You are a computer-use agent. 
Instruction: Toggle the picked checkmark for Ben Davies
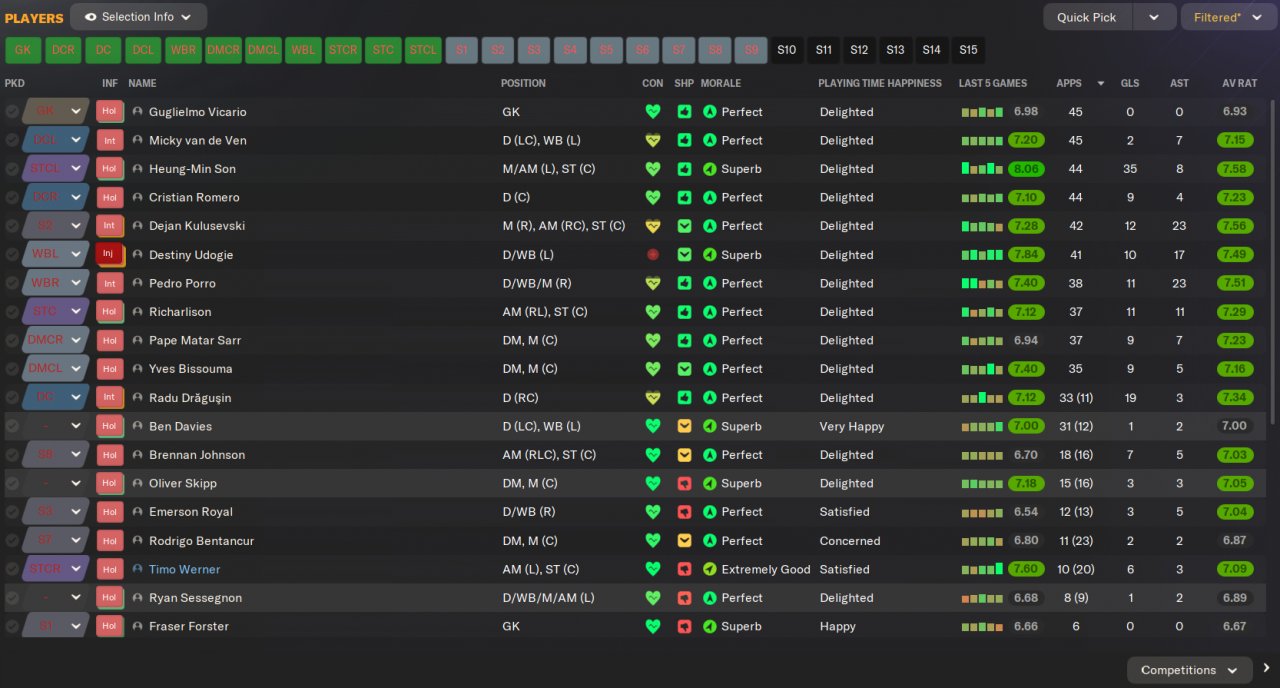point(12,426)
